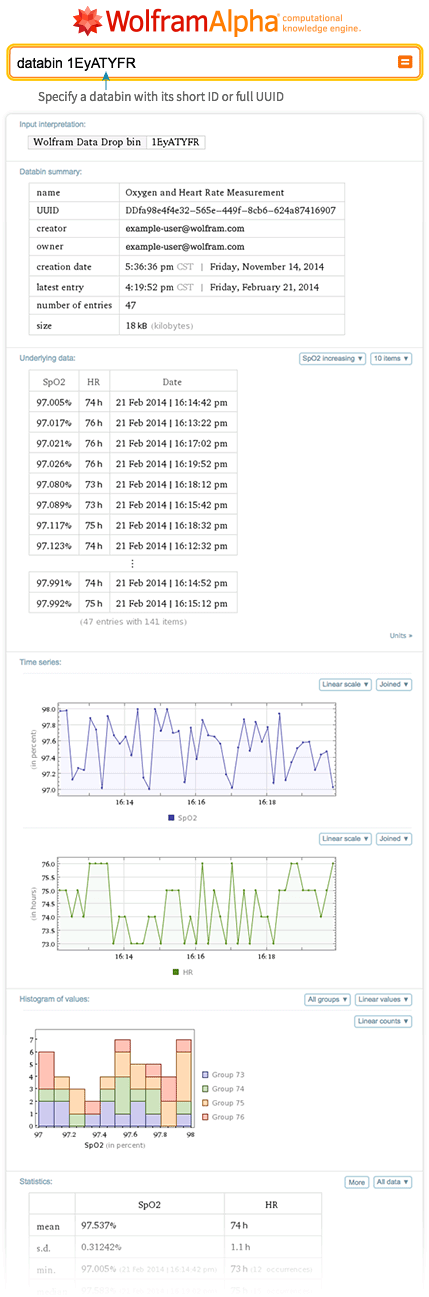Click the 97.992% SpO2 cell

pos(54,603)
